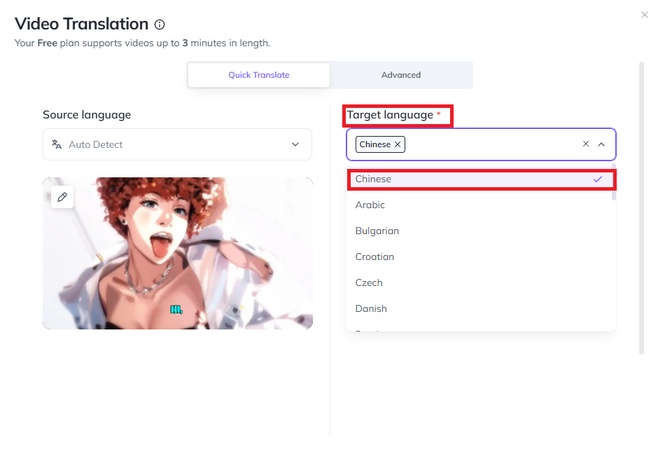Click inside the Target language input field
The height and width of the screenshot is (450, 658).
tap(490, 145)
